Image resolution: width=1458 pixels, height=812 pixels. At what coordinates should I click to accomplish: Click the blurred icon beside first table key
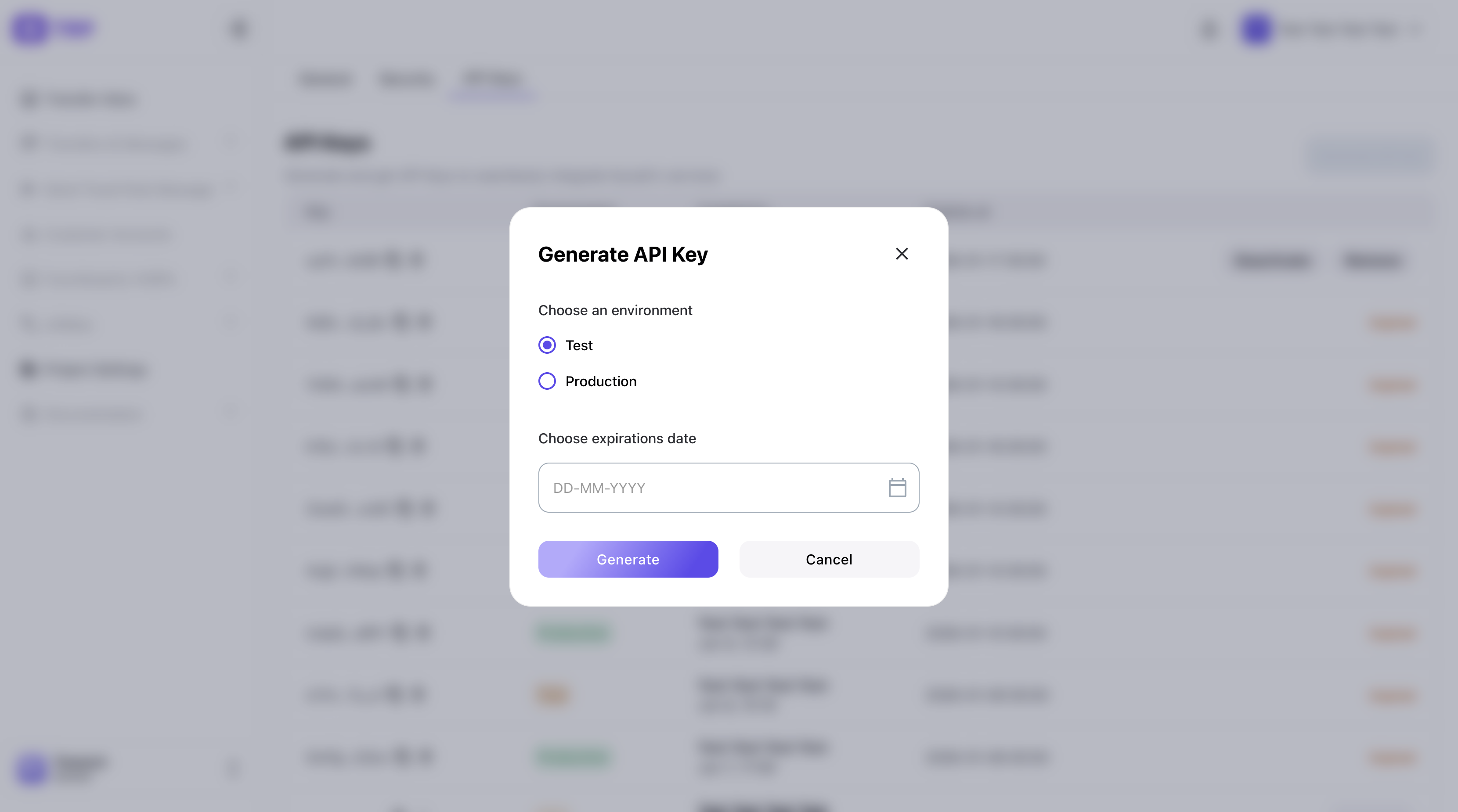tap(392, 260)
